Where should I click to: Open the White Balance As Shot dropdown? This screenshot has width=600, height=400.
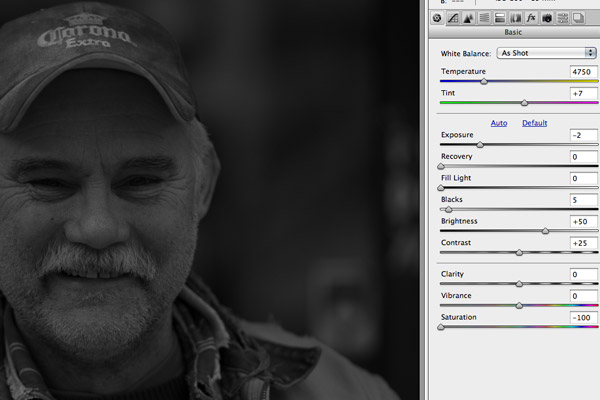click(x=546, y=53)
